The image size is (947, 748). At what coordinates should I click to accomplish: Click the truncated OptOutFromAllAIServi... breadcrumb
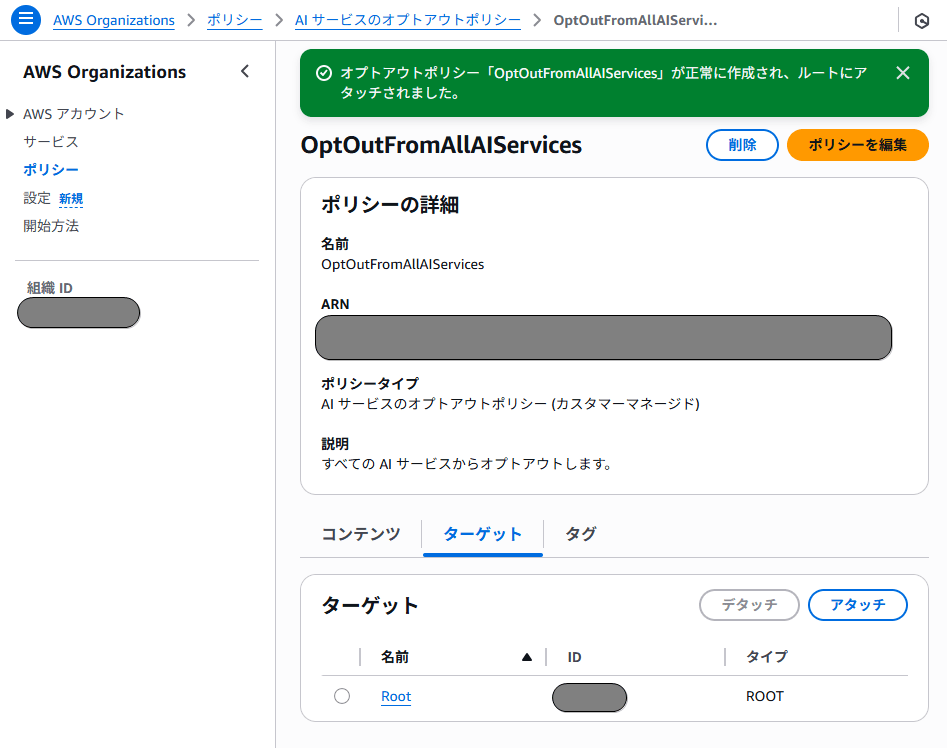tap(635, 21)
